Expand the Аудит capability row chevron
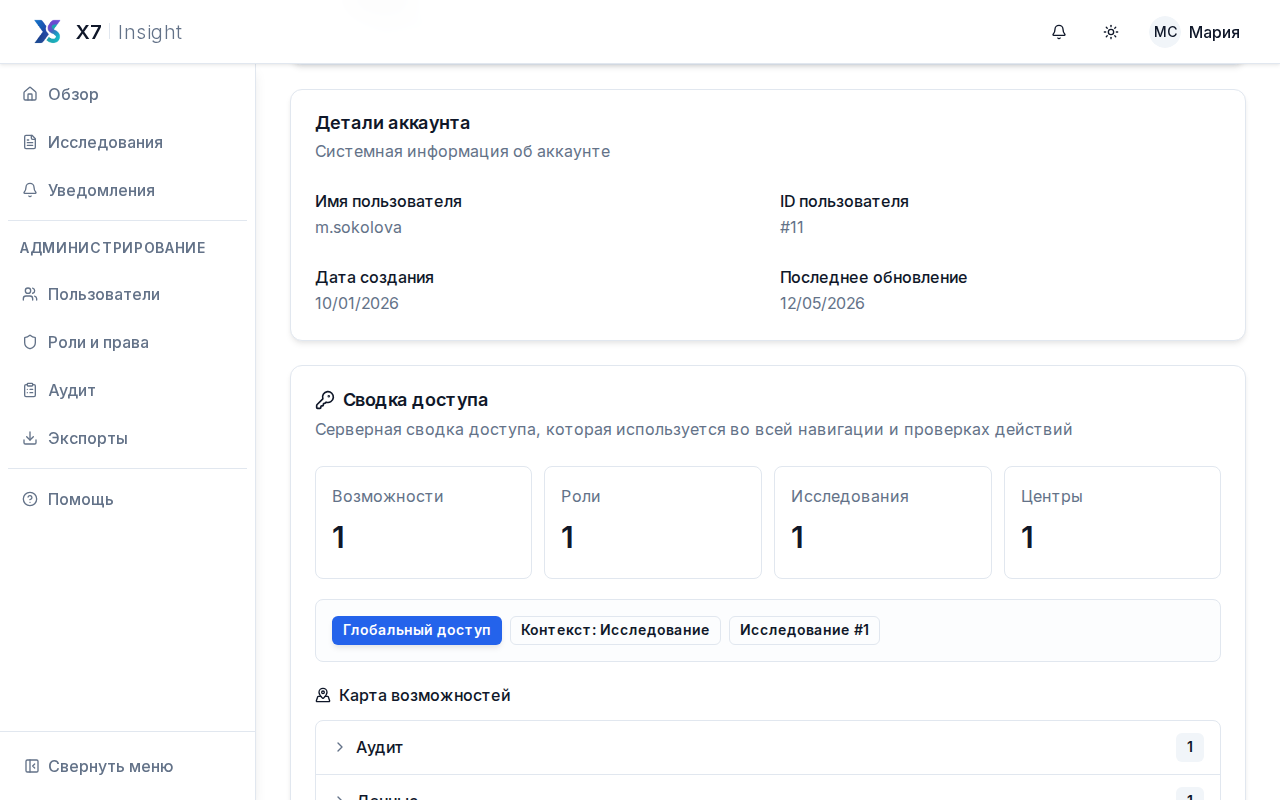This screenshot has height=800, width=1280. point(340,747)
